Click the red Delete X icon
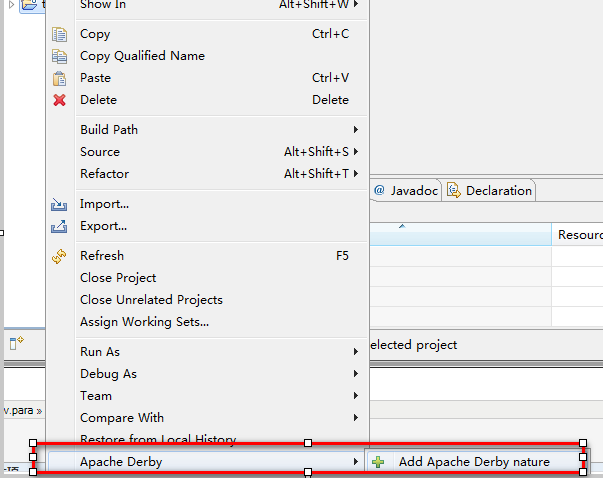 (59, 100)
